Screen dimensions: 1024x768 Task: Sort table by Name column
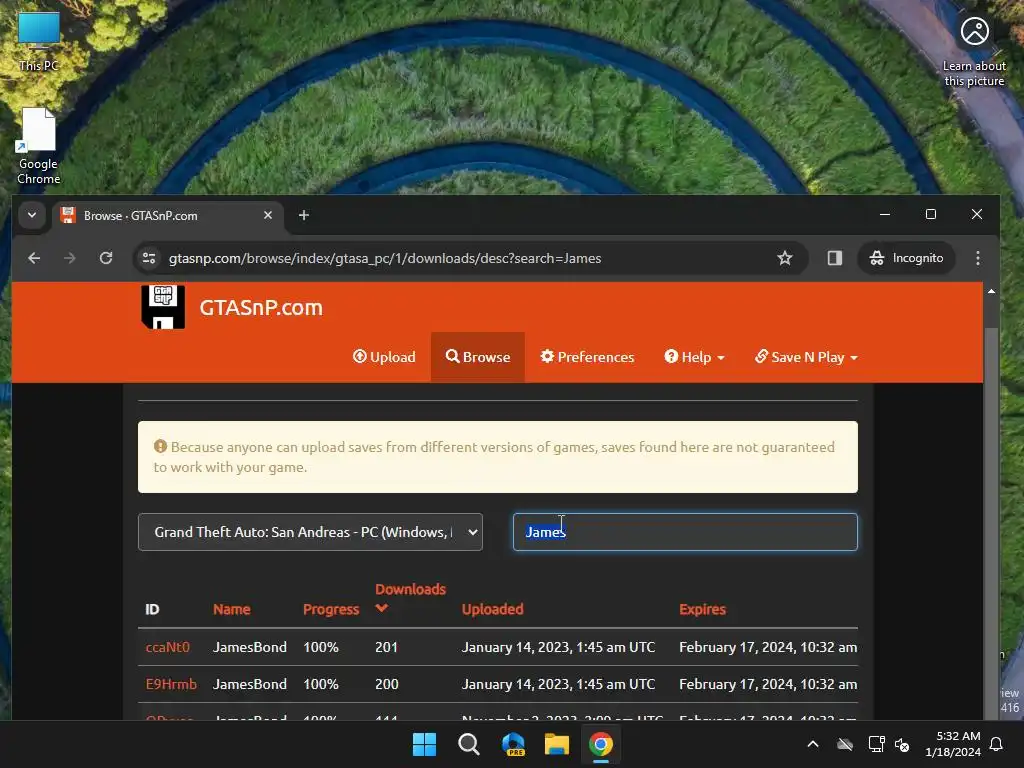pyautogui.click(x=231, y=609)
